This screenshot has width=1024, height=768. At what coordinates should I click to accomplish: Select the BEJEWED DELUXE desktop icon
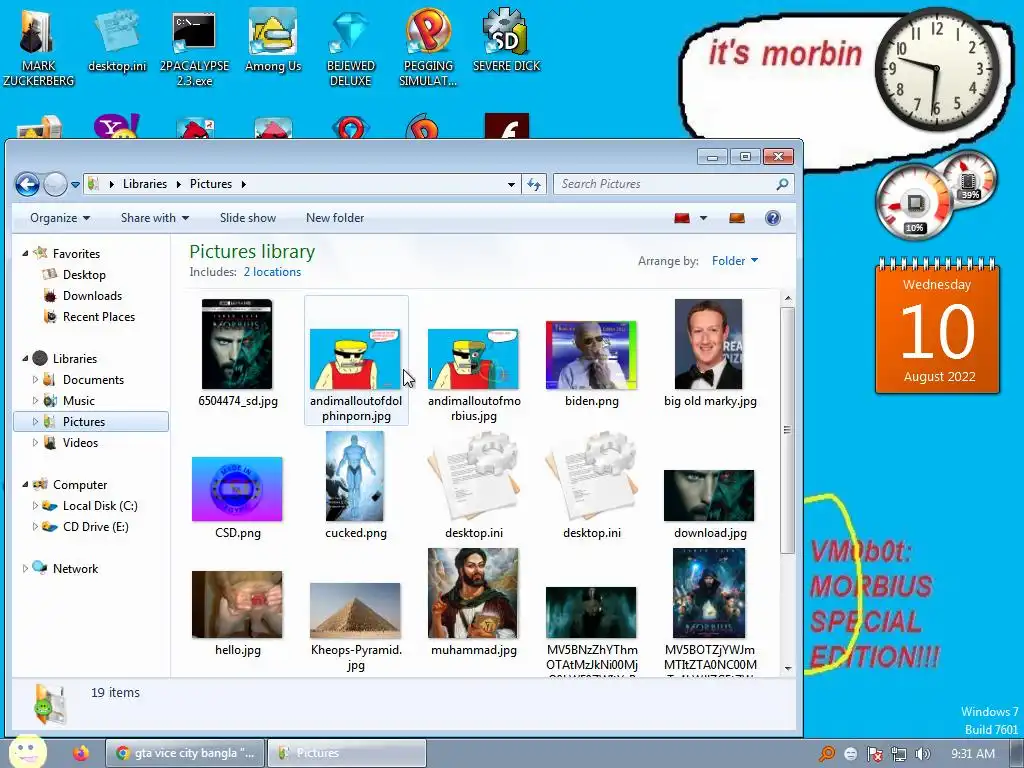click(x=351, y=50)
